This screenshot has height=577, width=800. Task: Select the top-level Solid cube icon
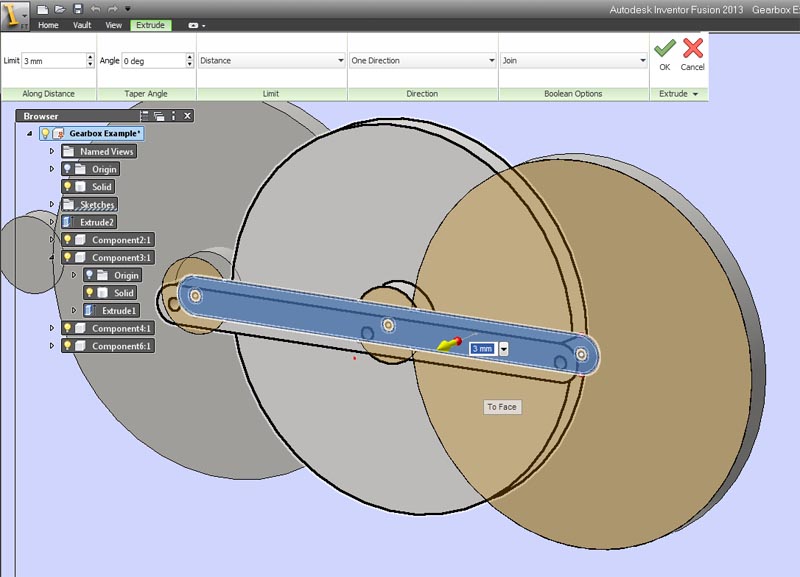click(x=80, y=187)
